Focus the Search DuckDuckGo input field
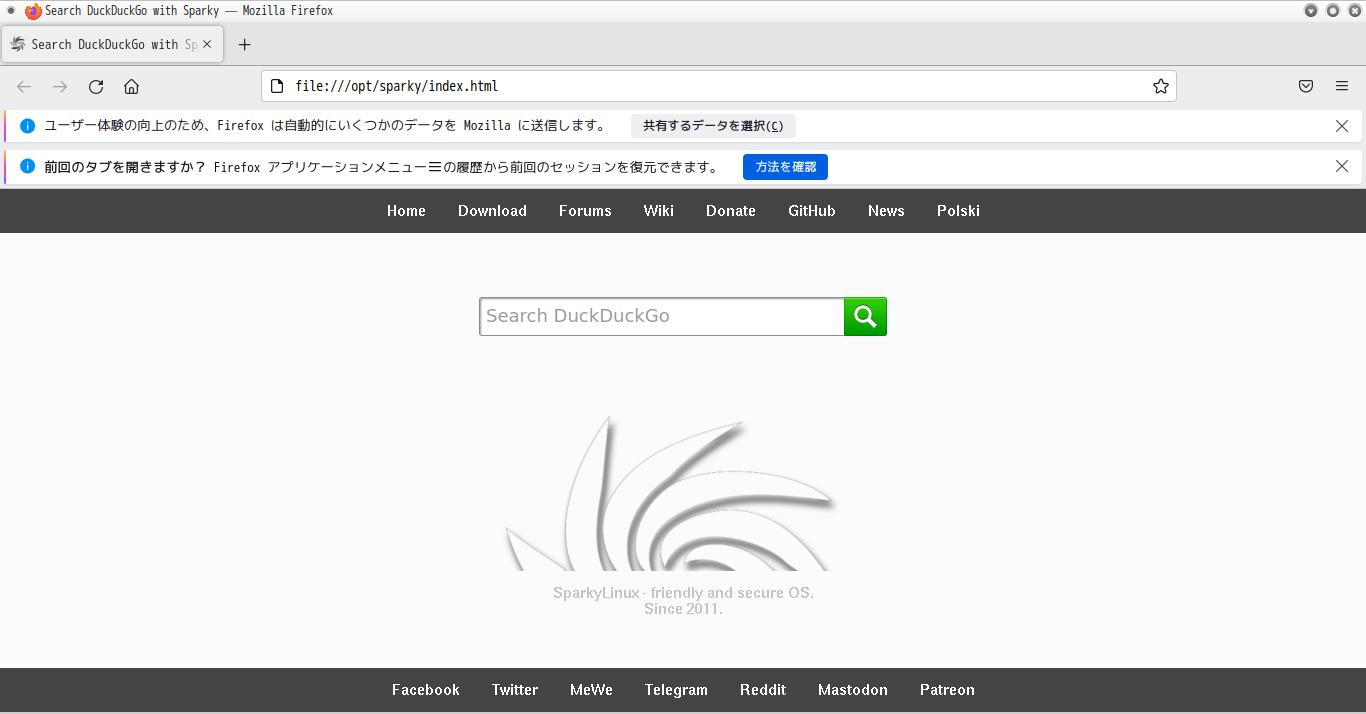This screenshot has width=1366, height=714. 662,317
